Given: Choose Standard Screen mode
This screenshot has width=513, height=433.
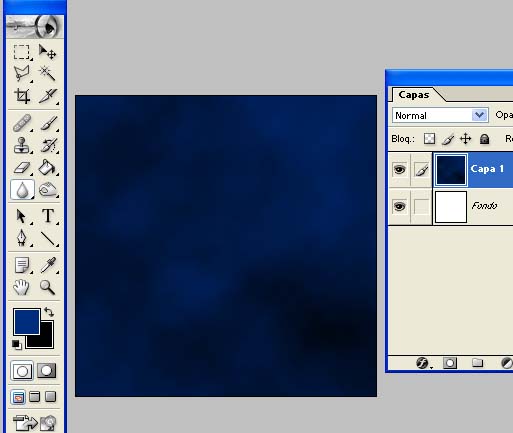Looking at the screenshot, I should (18, 397).
